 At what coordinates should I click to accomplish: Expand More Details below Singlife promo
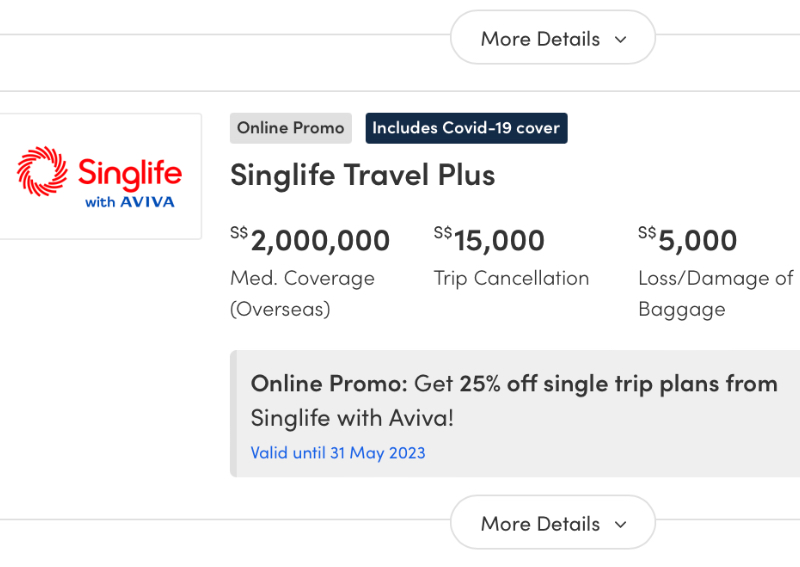[x=553, y=523]
